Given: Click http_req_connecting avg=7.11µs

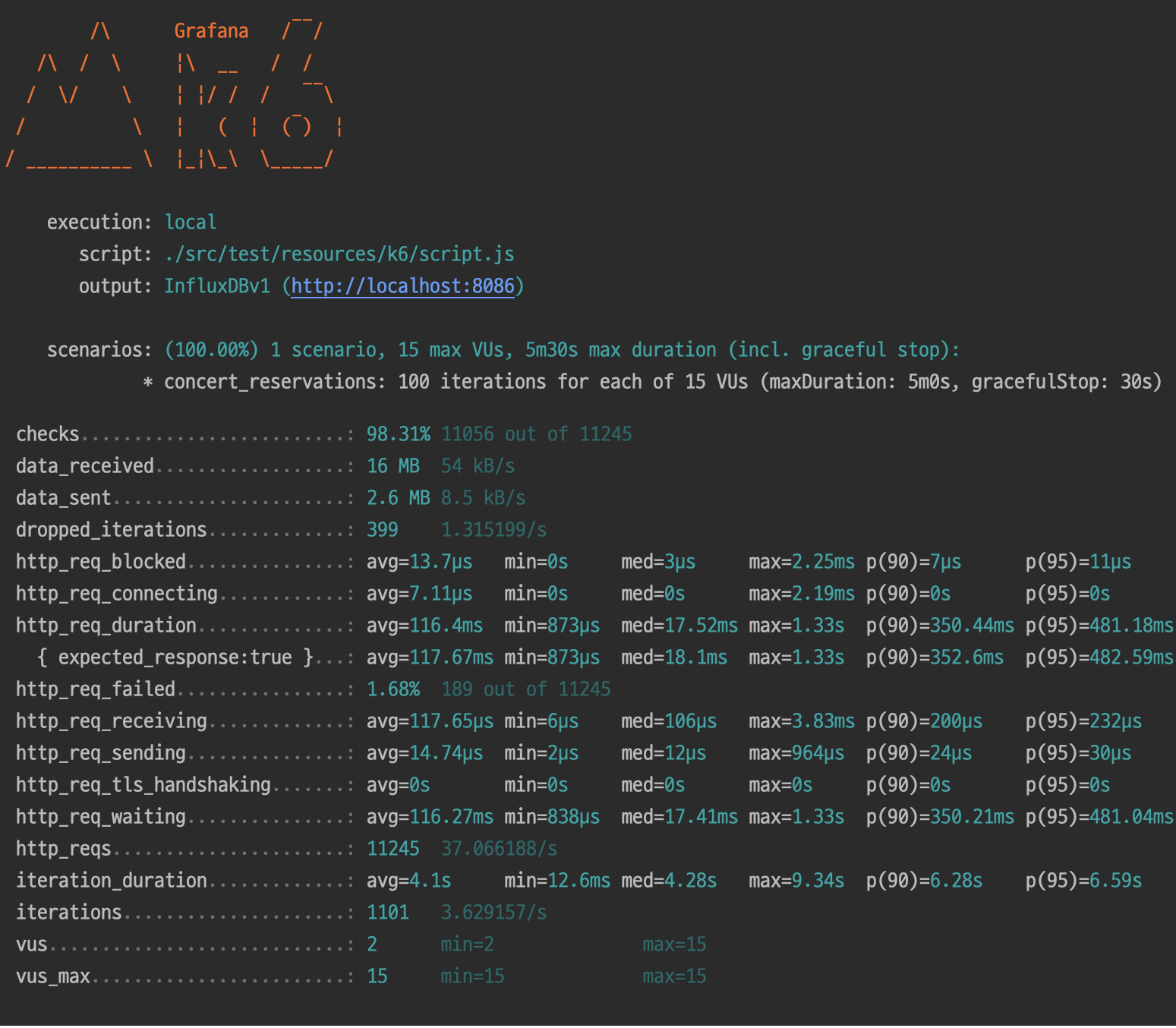Looking at the screenshot, I should point(419,594).
